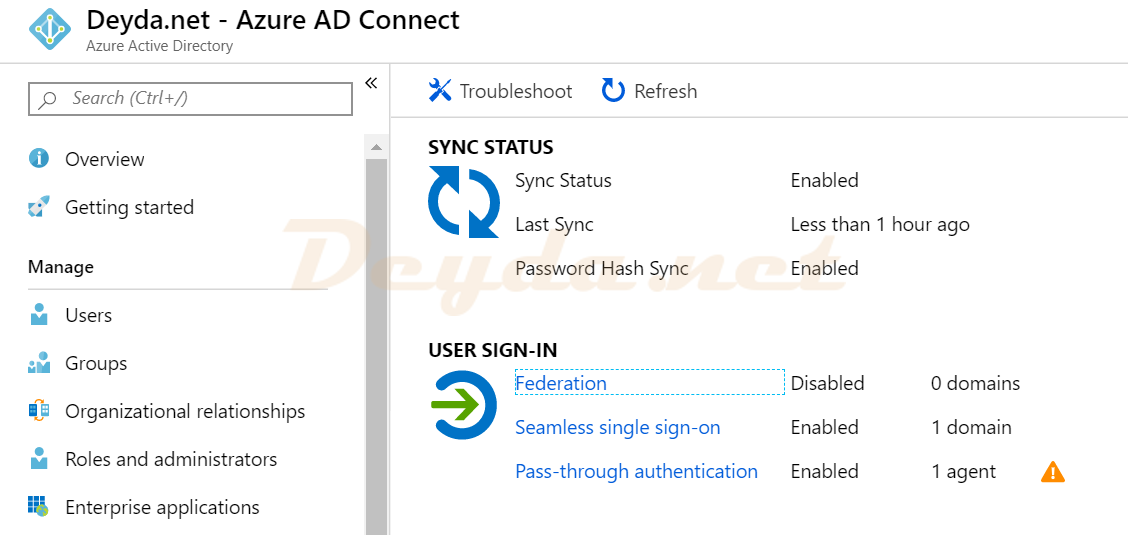Open the Federation link
The height and width of the screenshot is (535, 1128).
click(x=561, y=383)
